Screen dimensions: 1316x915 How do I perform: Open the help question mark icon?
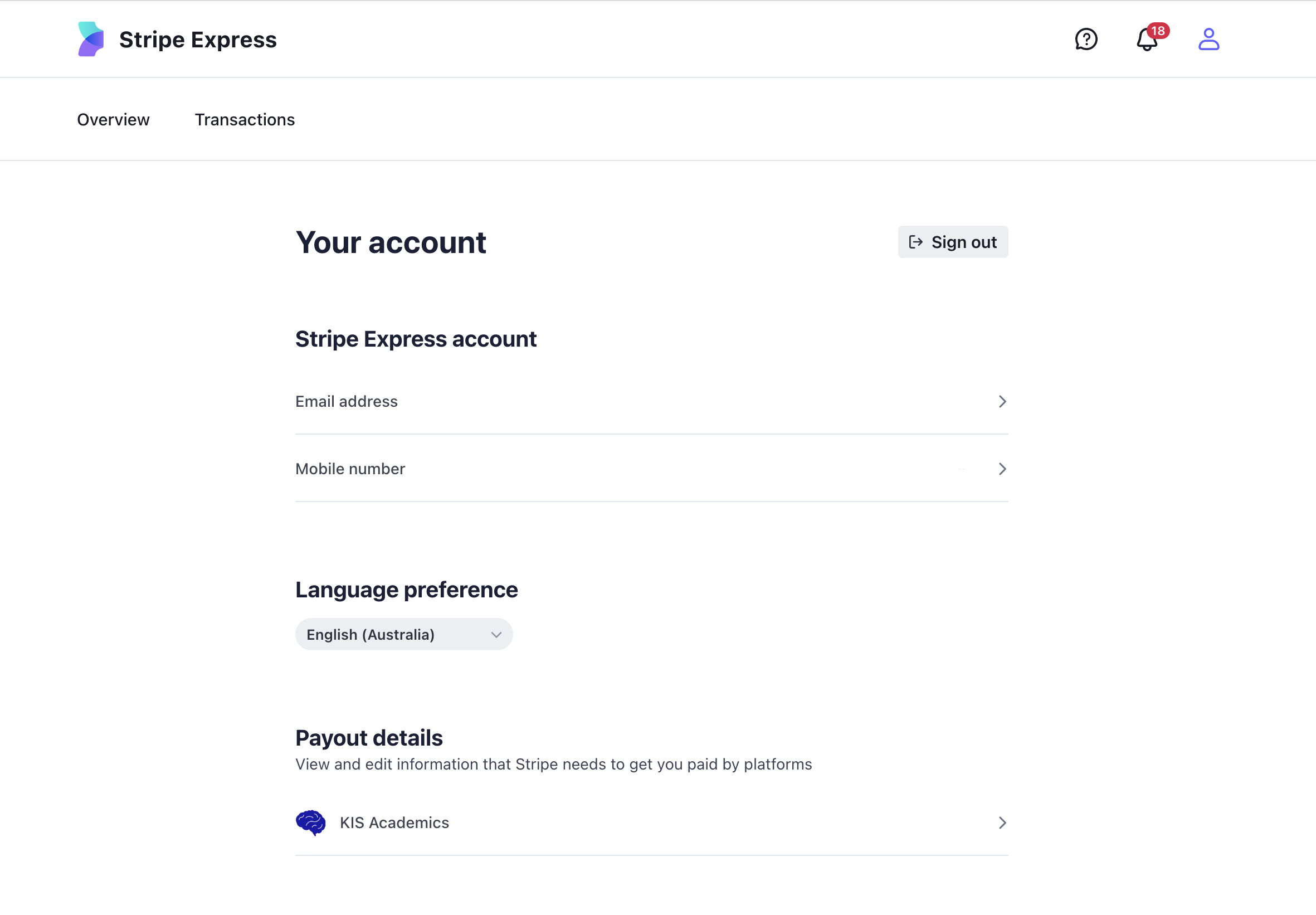[x=1085, y=39]
